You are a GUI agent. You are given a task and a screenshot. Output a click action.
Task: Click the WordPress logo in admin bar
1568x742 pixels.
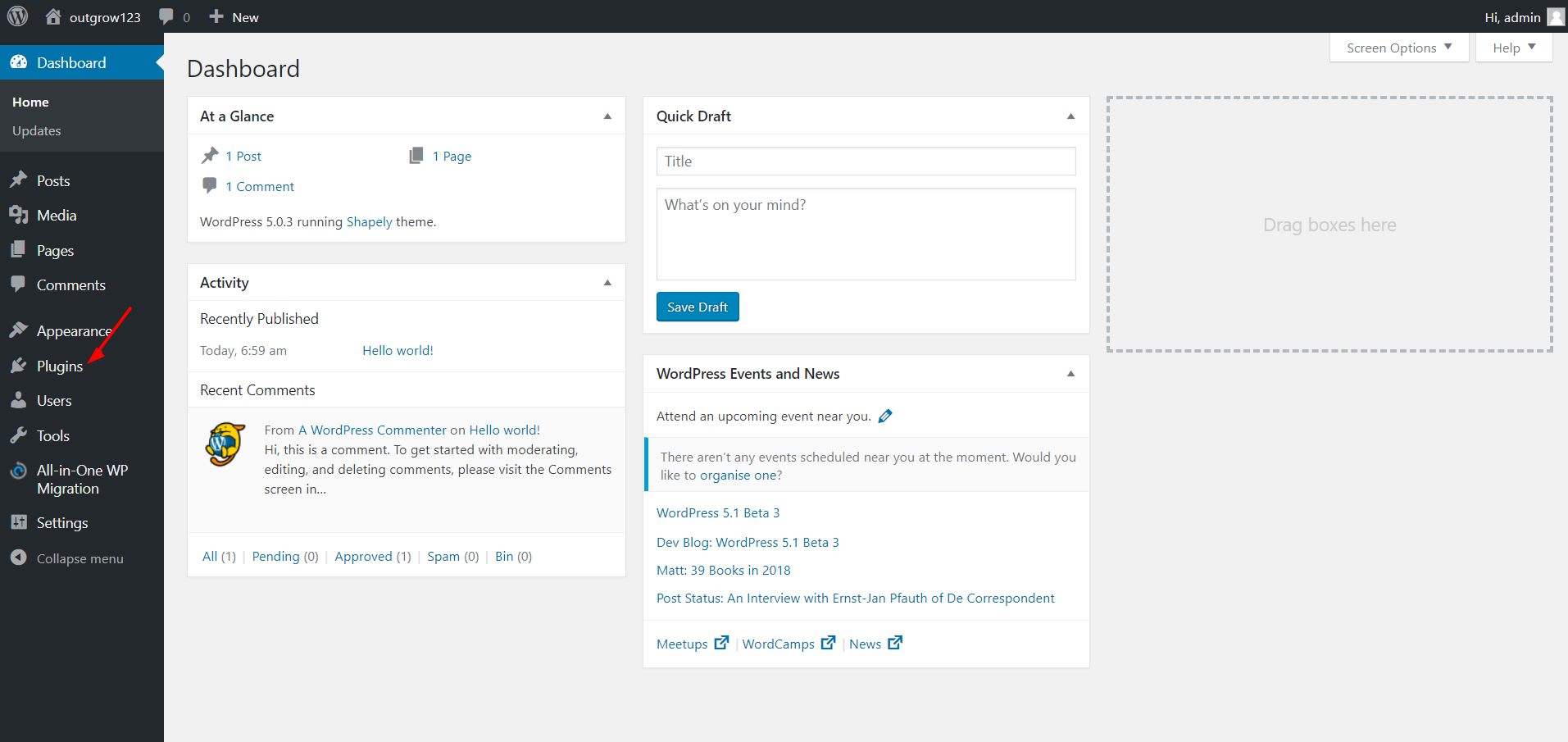pyautogui.click(x=17, y=16)
